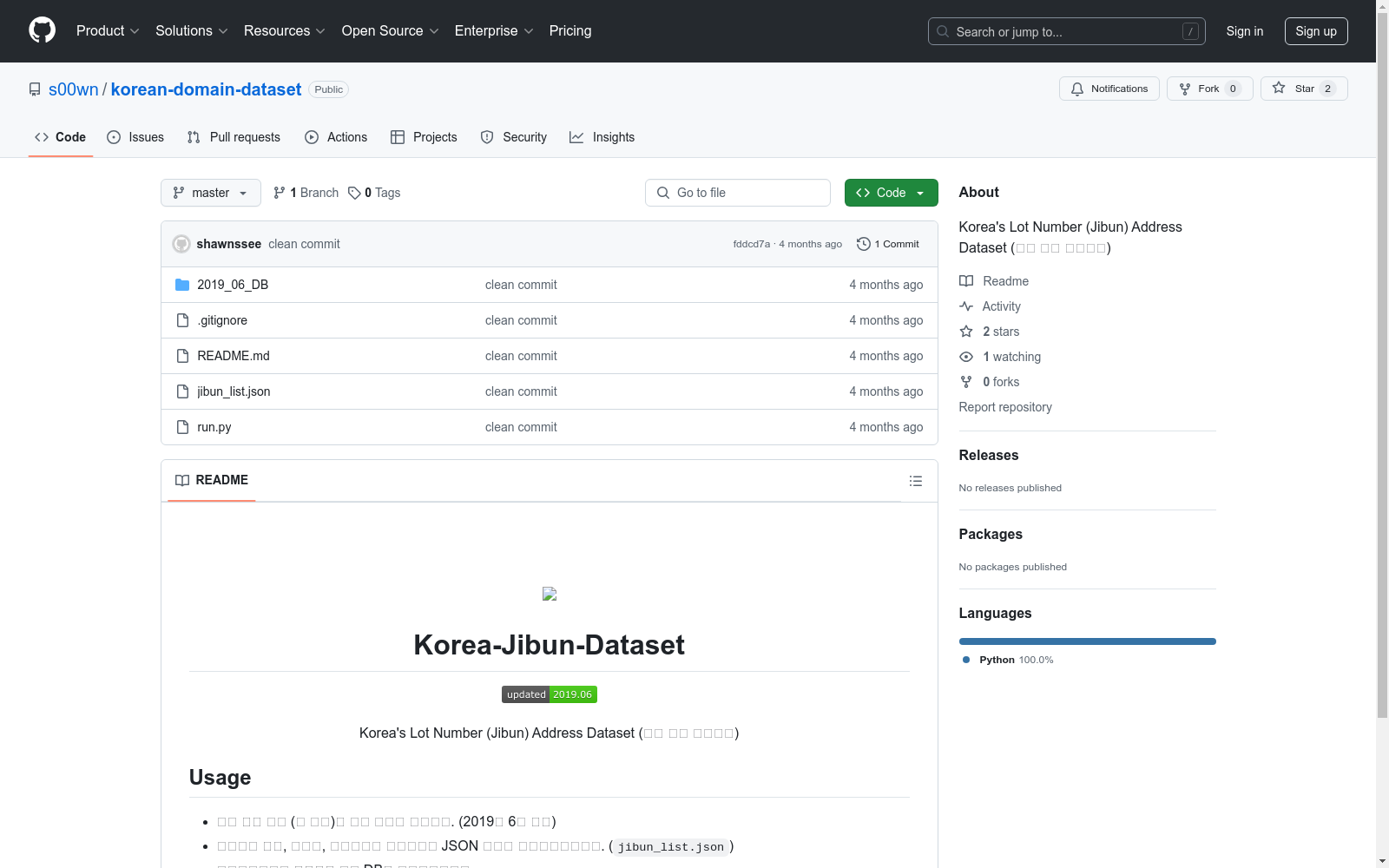Screen dimensions: 1389x868
Task: Click the tag icon beside Tags
Action: 354,193
